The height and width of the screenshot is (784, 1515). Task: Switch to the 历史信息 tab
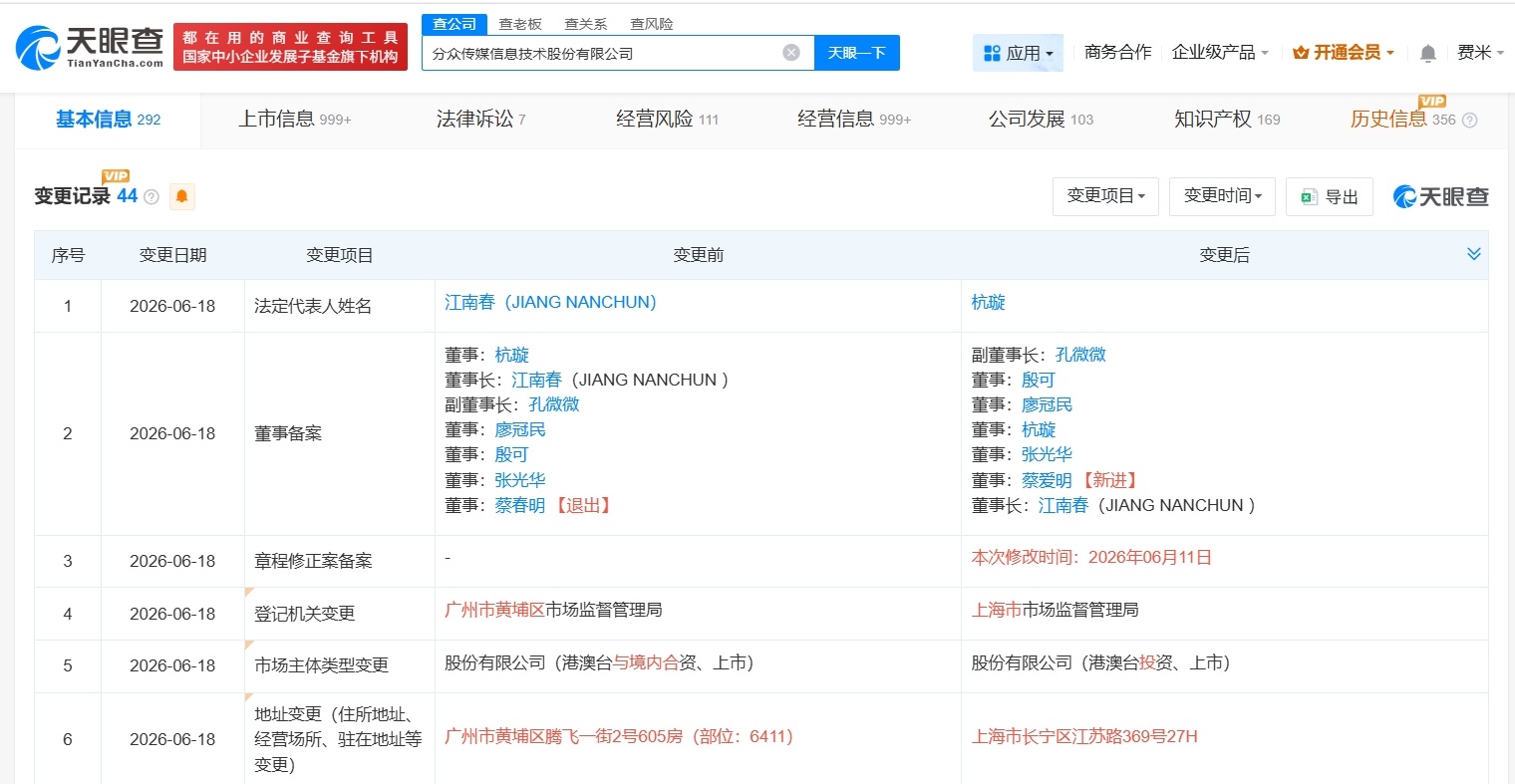1403,120
